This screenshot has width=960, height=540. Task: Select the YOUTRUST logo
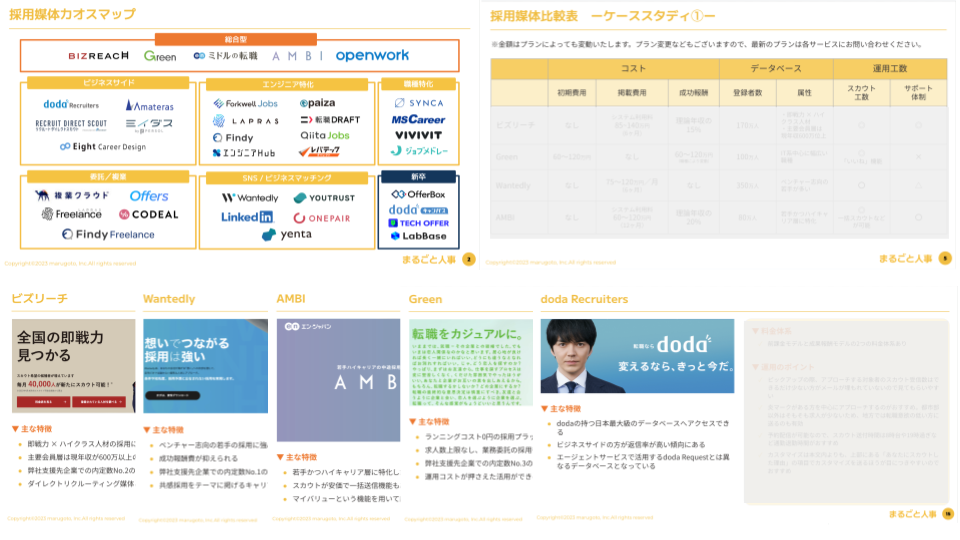point(324,198)
